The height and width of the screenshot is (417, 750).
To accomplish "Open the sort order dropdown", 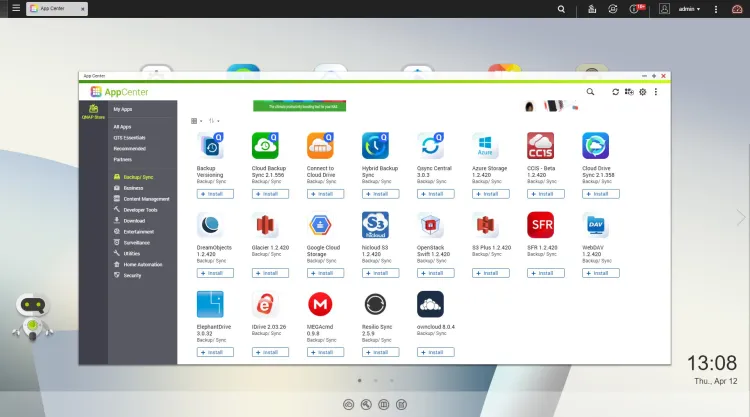I will (x=213, y=121).
